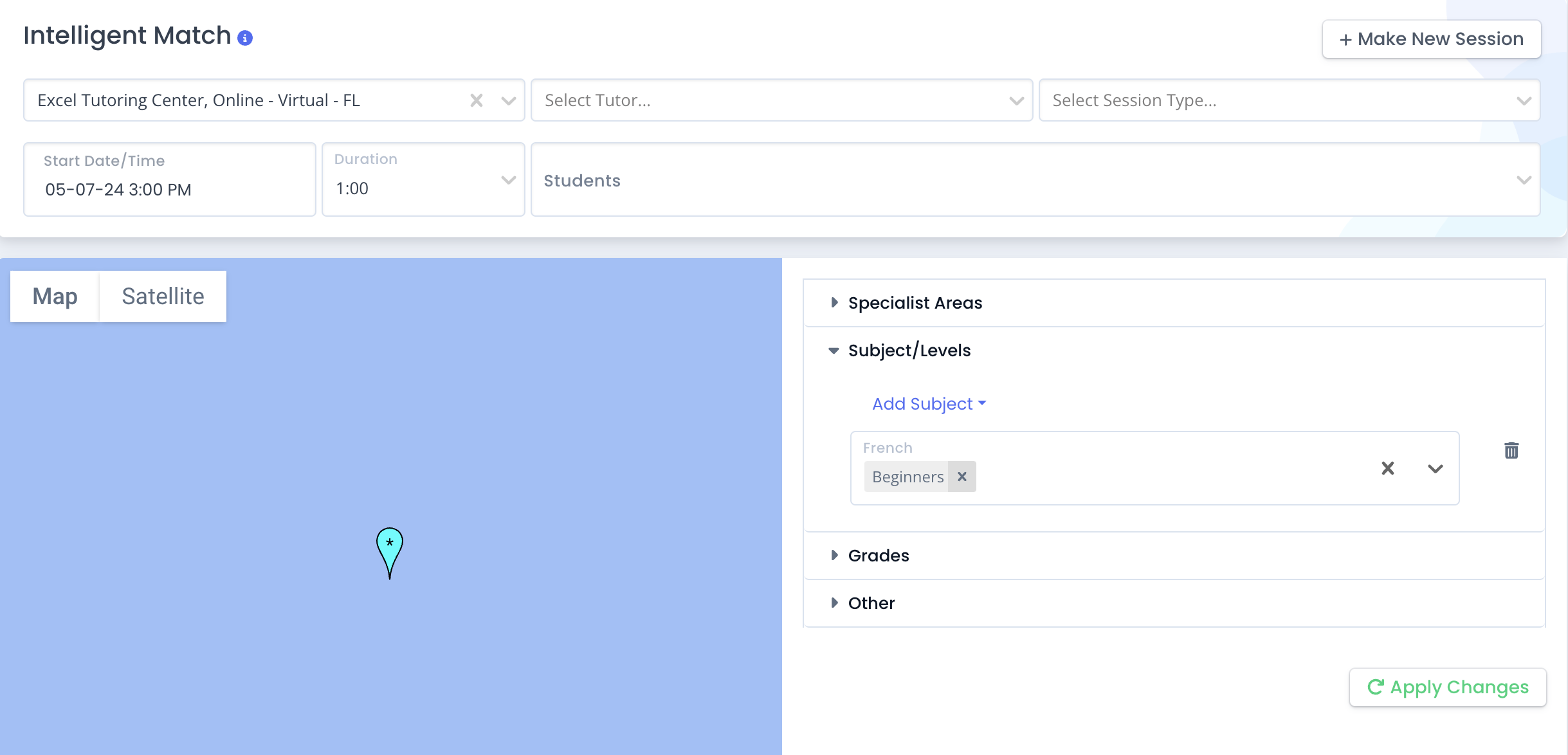This screenshot has height=755, width=1568.
Task: Click the Intelligent Match info icon
Action: tap(245, 39)
